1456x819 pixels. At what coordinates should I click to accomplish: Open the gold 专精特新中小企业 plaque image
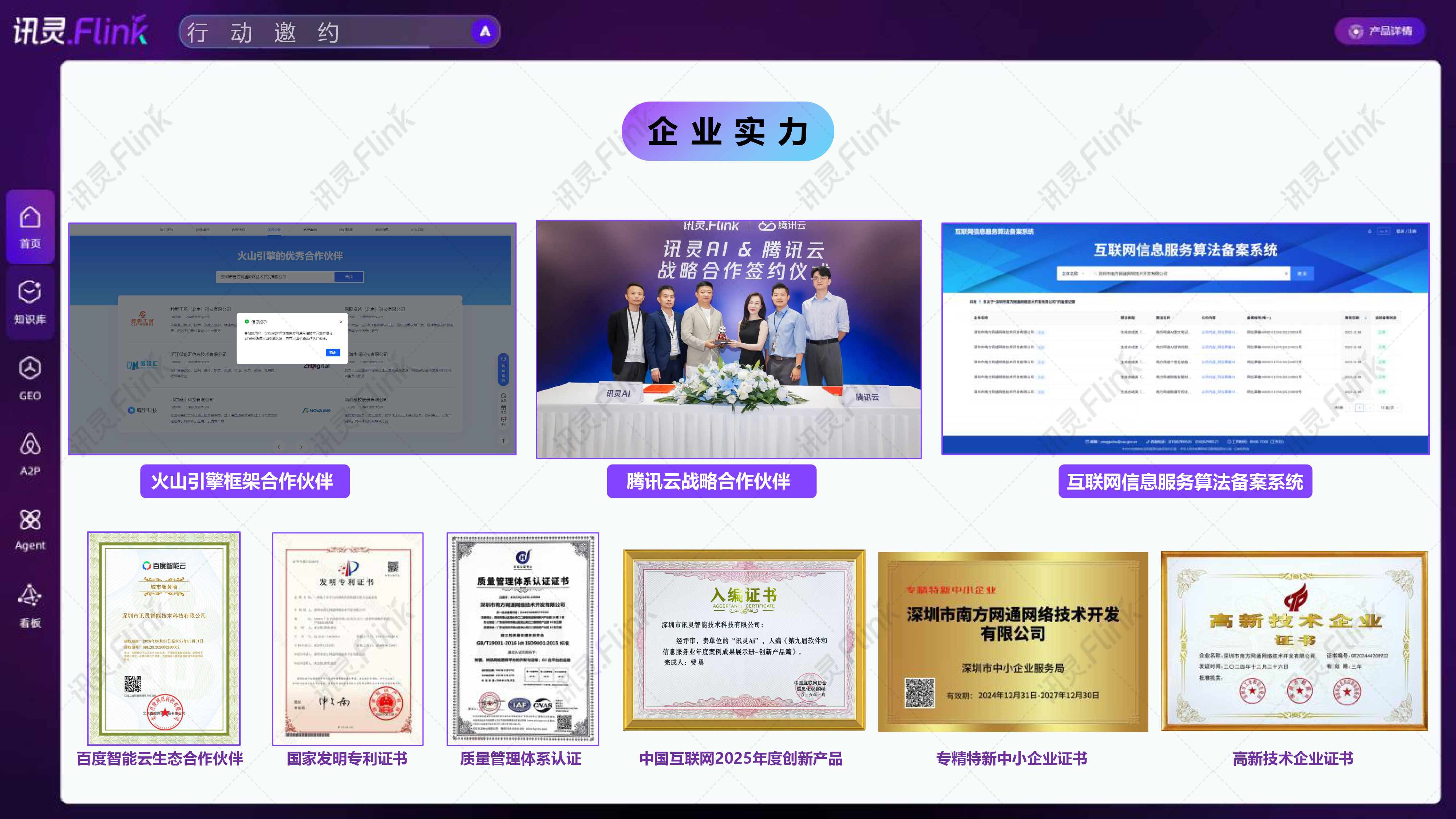click(1013, 641)
